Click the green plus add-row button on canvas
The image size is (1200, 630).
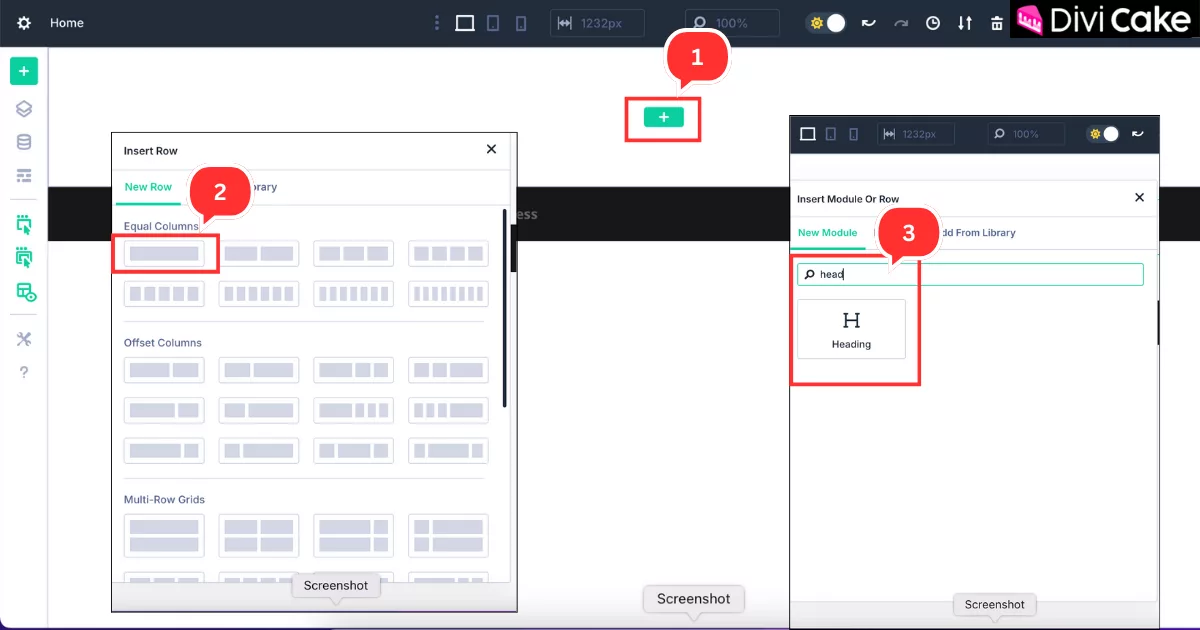(x=663, y=118)
